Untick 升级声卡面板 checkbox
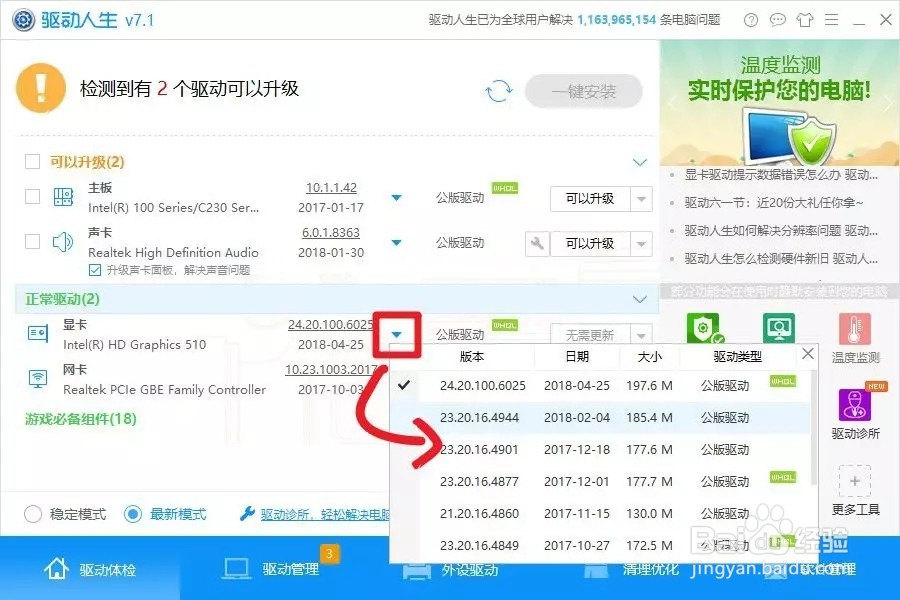 95,270
